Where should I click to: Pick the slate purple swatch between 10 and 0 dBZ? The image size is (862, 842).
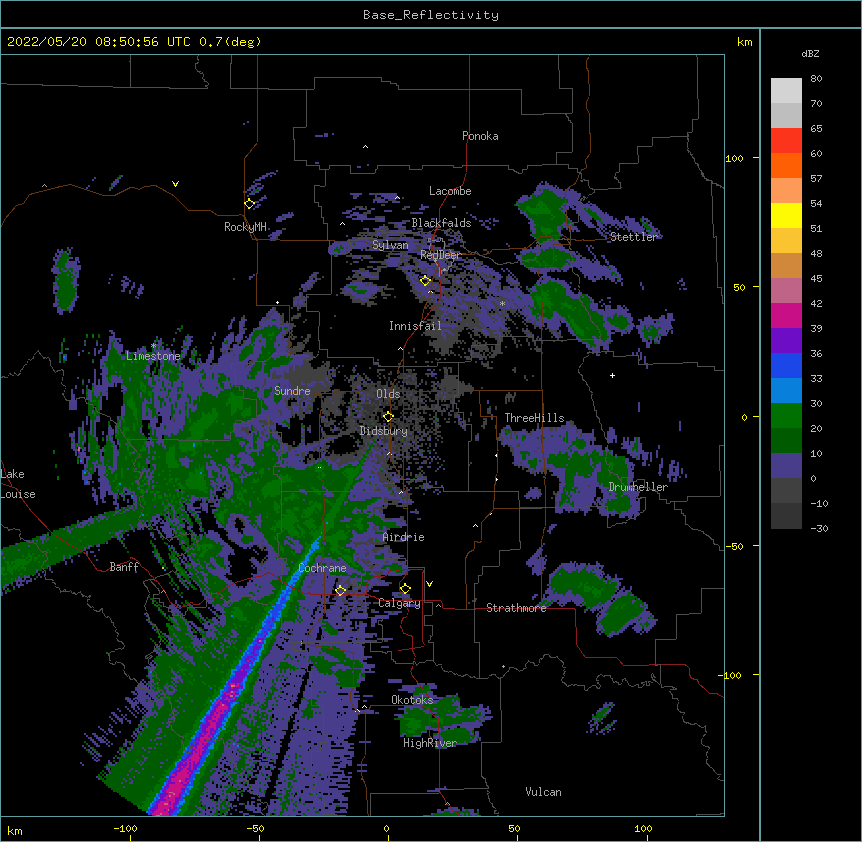click(786, 466)
